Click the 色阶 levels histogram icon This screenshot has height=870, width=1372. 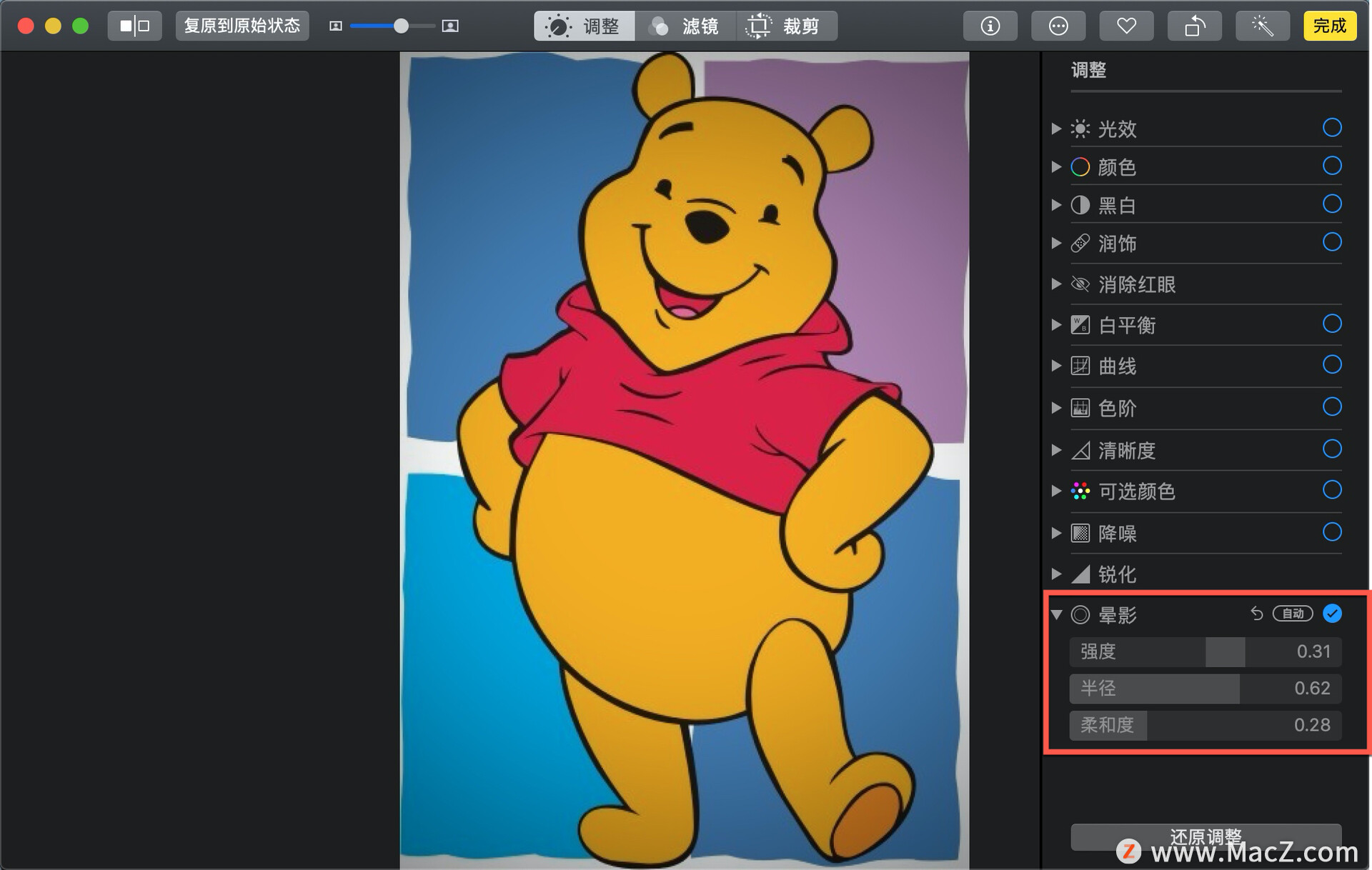[1080, 408]
